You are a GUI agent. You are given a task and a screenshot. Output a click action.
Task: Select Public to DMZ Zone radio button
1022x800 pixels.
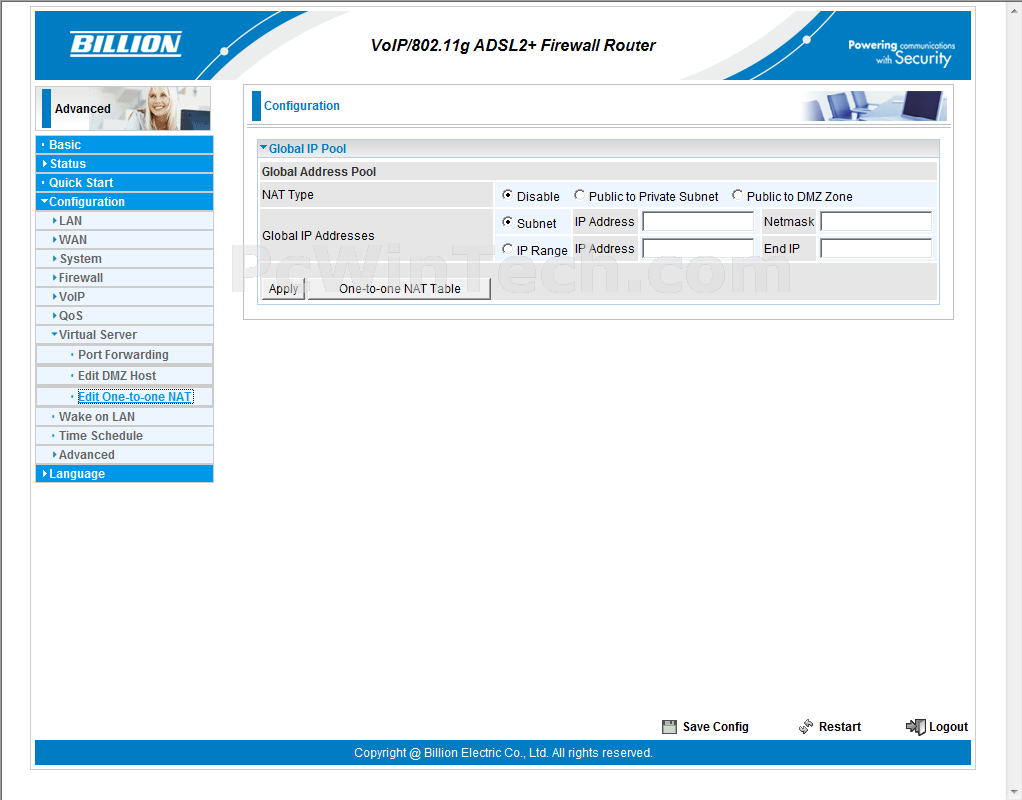tap(737, 195)
